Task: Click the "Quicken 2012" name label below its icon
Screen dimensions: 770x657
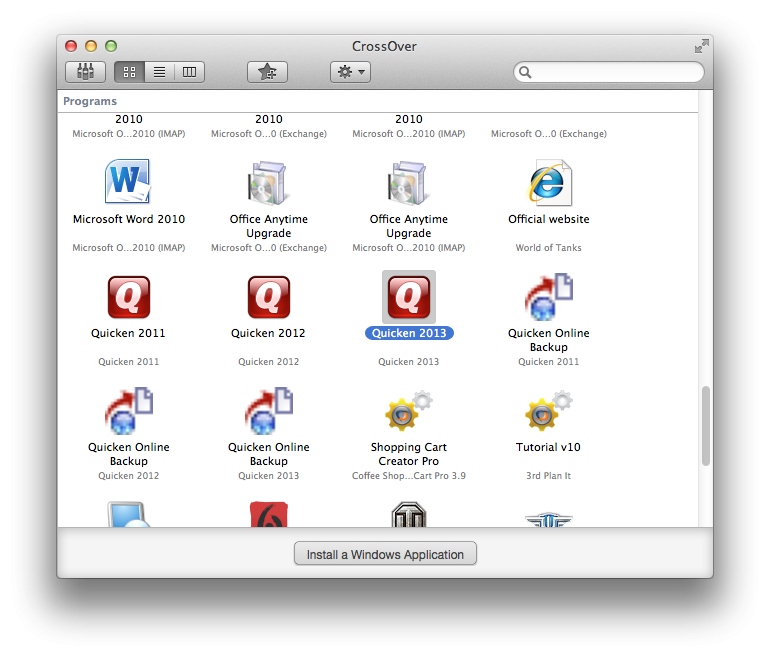Action: point(268,333)
